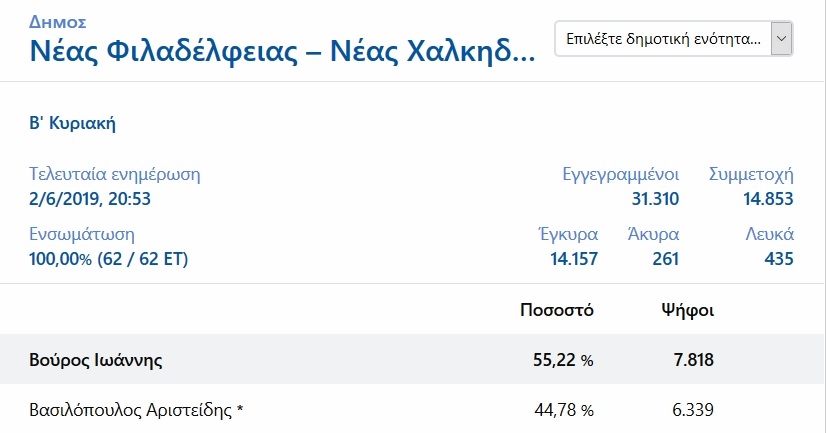Click the 'Ποσοστό' column header
Screen dimensions: 826x433
click(x=557, y=310)
